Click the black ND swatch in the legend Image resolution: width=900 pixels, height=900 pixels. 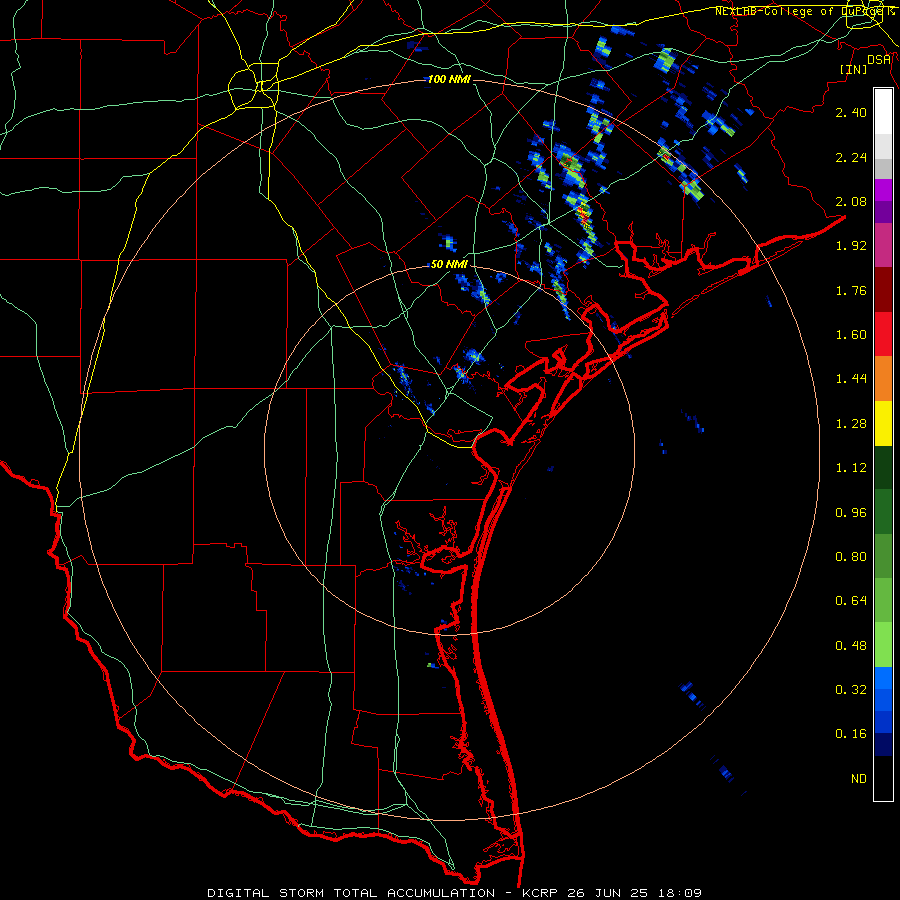(x=883, y=778)
